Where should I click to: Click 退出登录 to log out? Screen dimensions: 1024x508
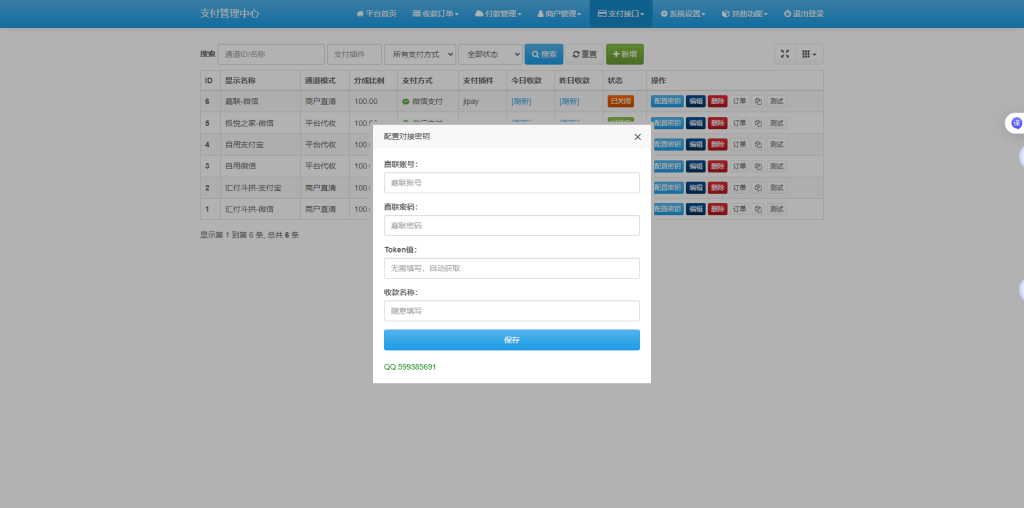point(804,14)
